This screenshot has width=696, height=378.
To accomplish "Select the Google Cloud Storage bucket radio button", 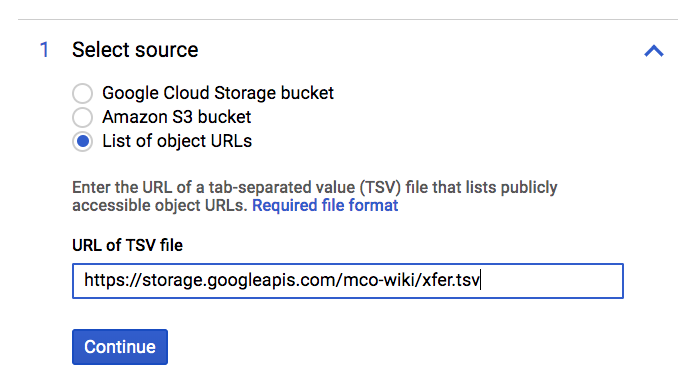I will (83, 93).
